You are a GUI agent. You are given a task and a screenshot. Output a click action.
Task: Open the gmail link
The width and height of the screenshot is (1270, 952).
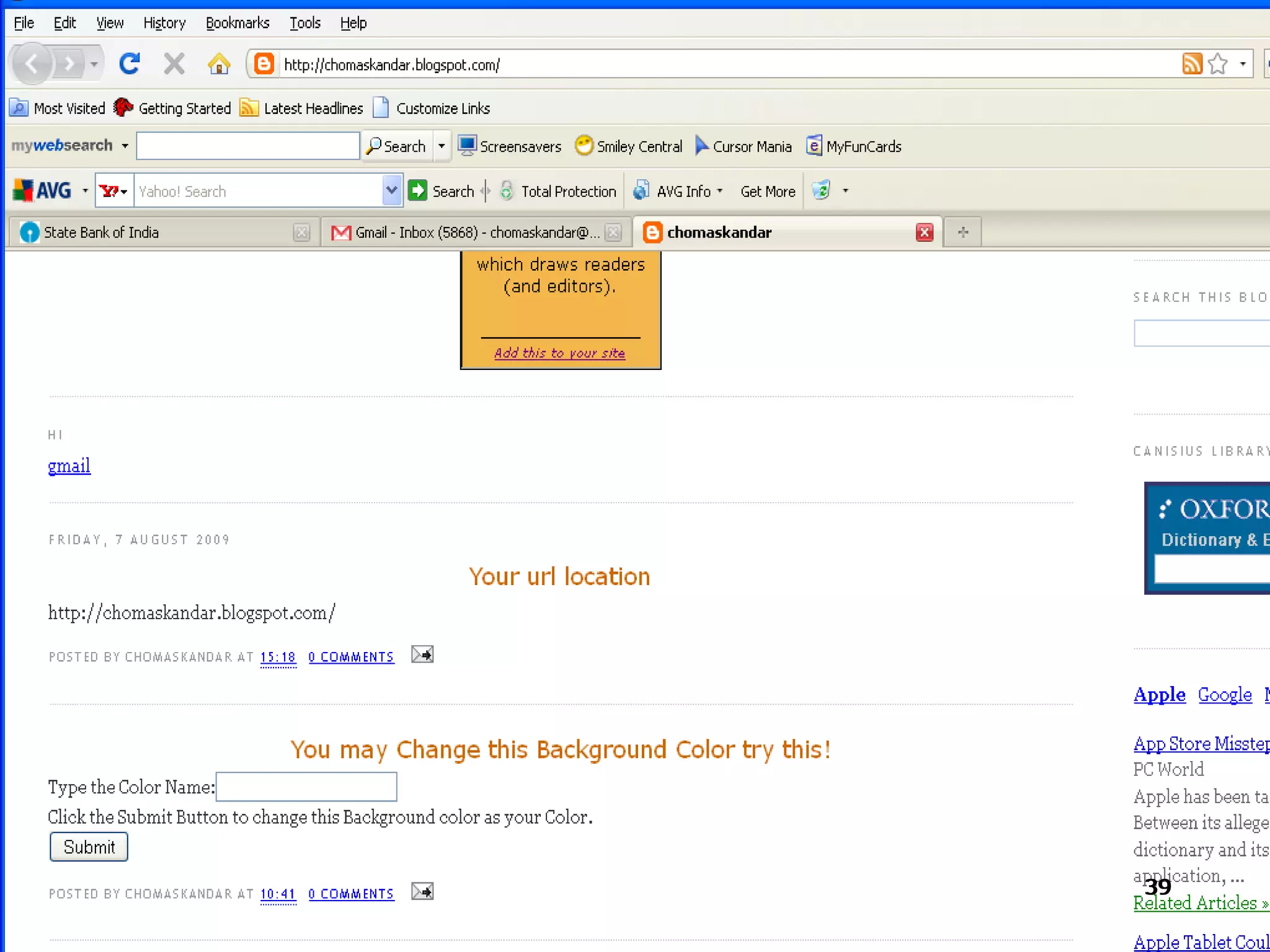[x=69, y=465]
